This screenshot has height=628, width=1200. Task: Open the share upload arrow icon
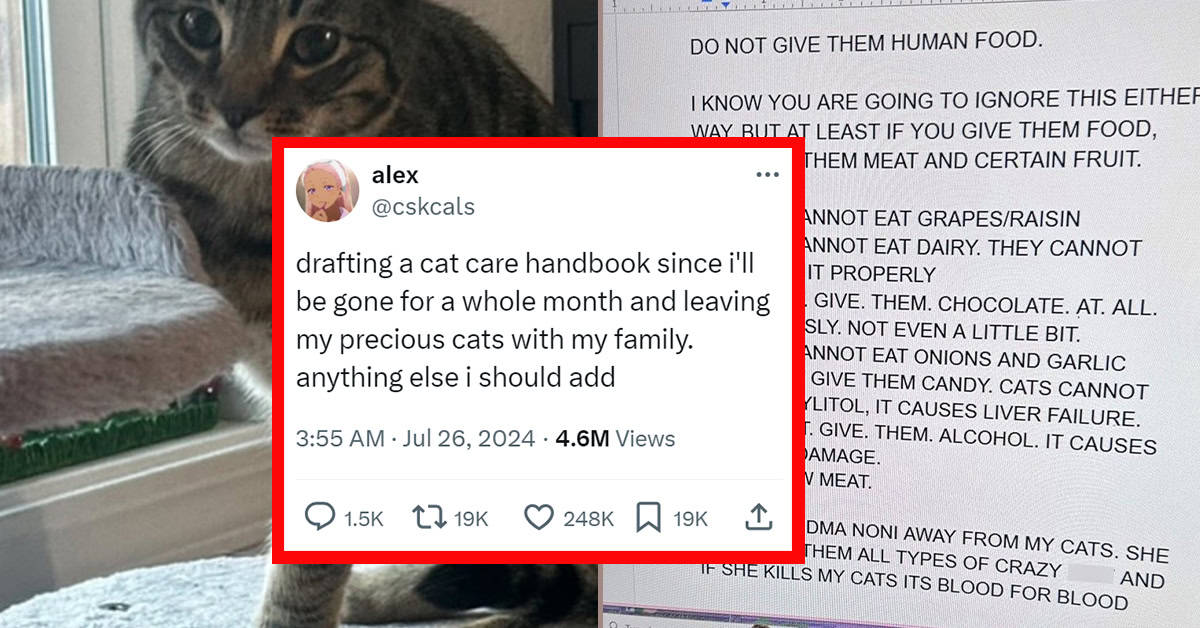point(758,517)
